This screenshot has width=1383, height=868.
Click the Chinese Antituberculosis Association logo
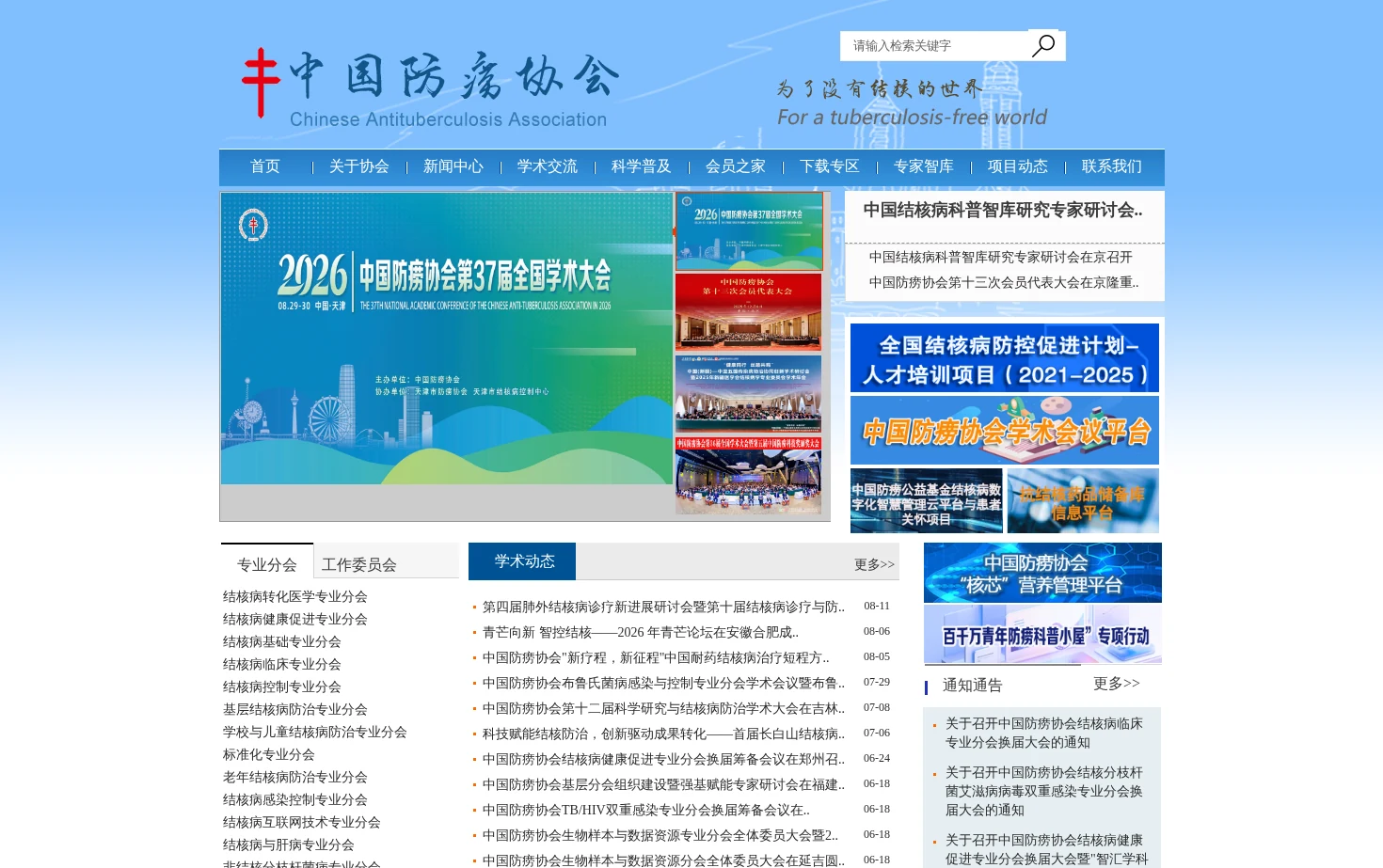coord(432,88)
